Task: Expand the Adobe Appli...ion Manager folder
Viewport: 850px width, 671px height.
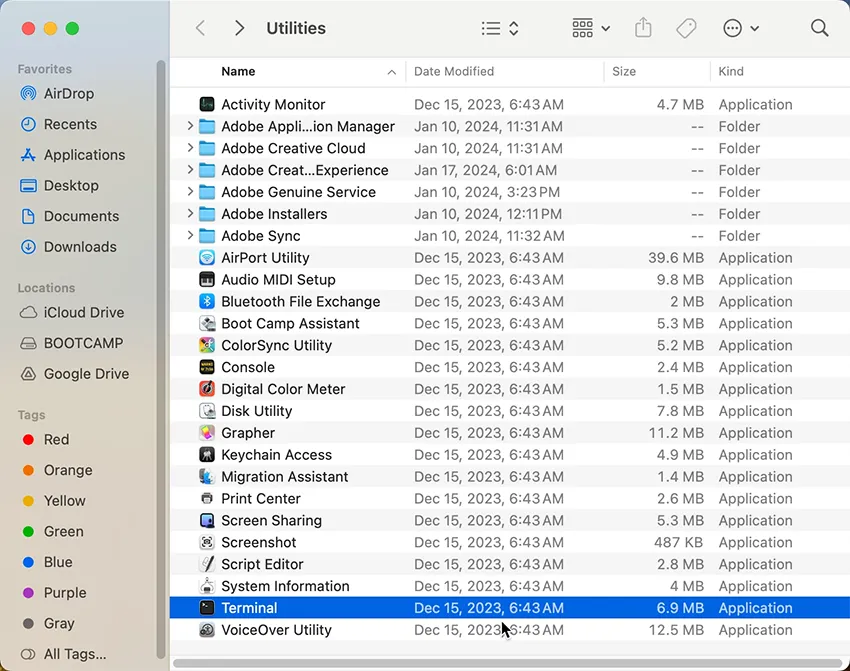Action: pyautogui.click(x=190, y=126)
